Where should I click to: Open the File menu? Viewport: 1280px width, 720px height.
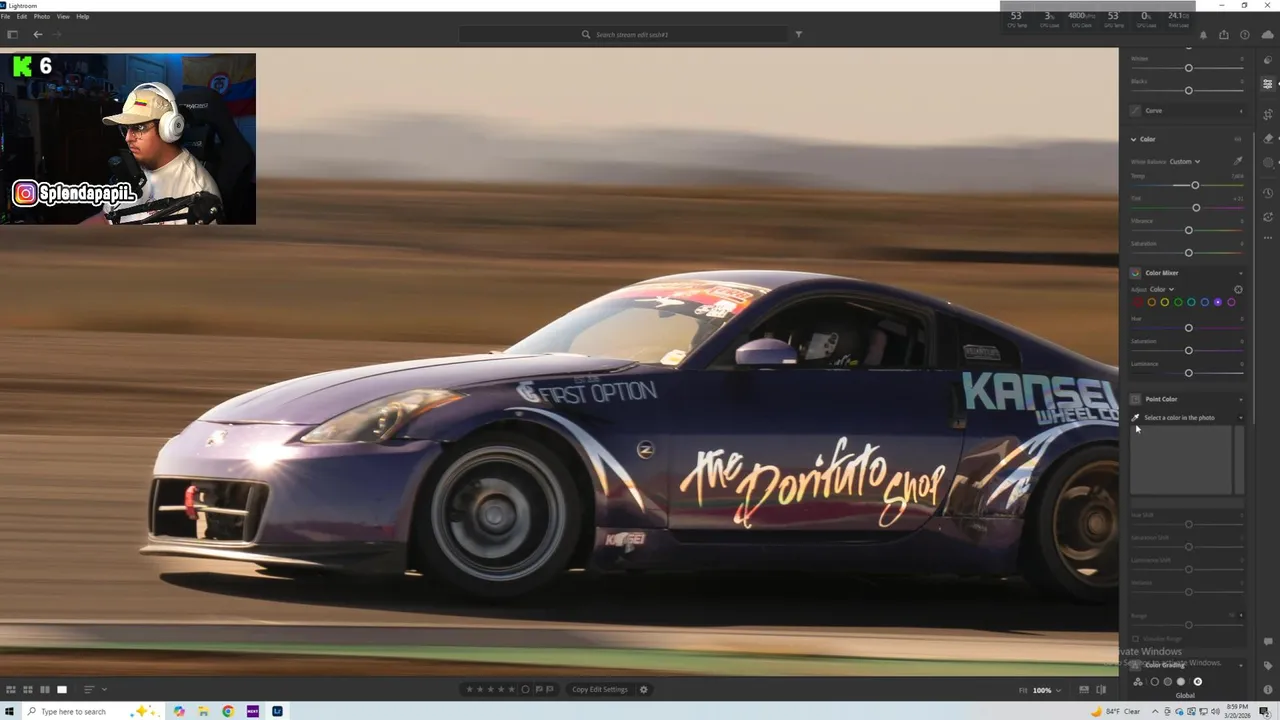click(6, 16)
